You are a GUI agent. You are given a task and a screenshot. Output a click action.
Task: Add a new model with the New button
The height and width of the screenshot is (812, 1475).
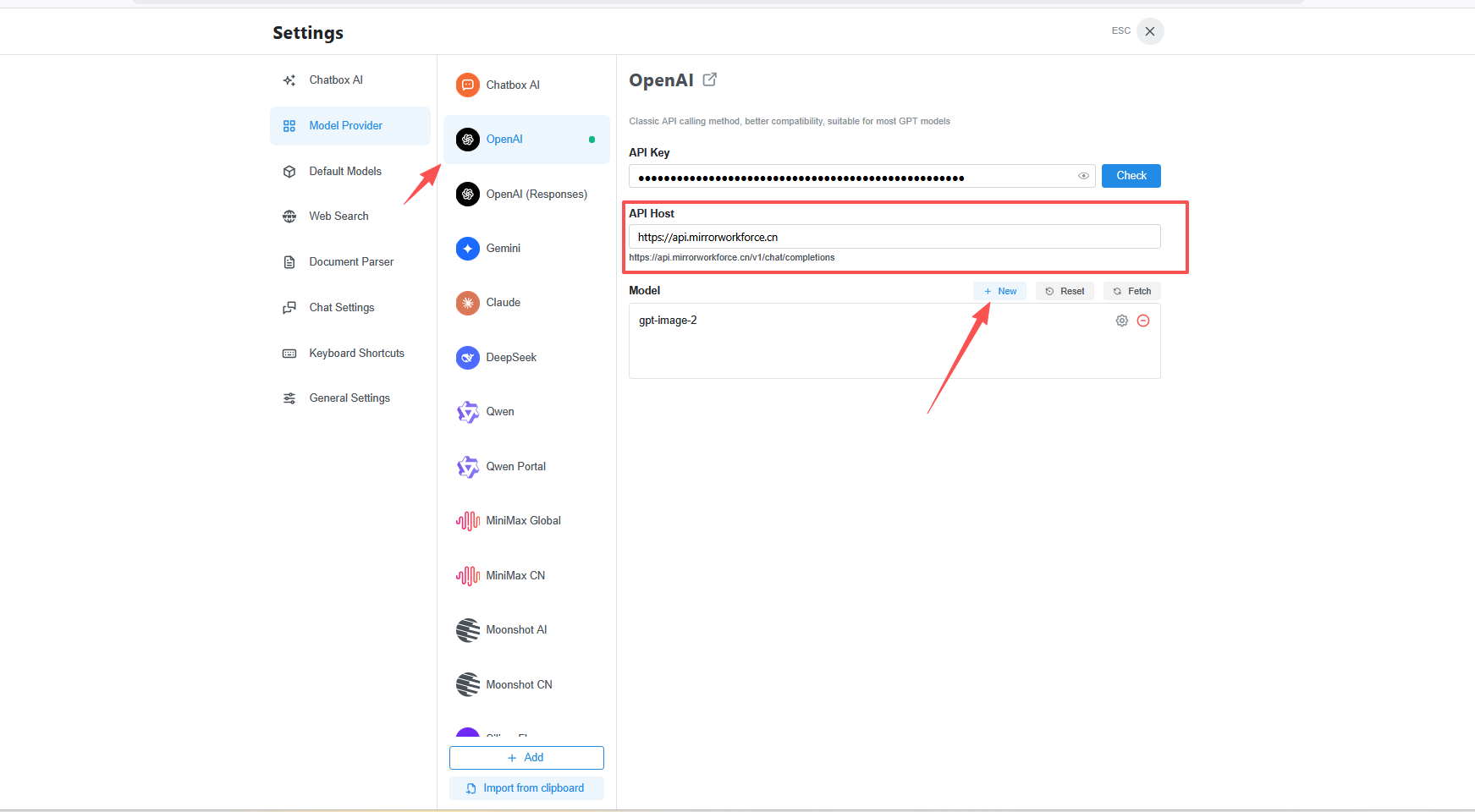(1000, 291)
